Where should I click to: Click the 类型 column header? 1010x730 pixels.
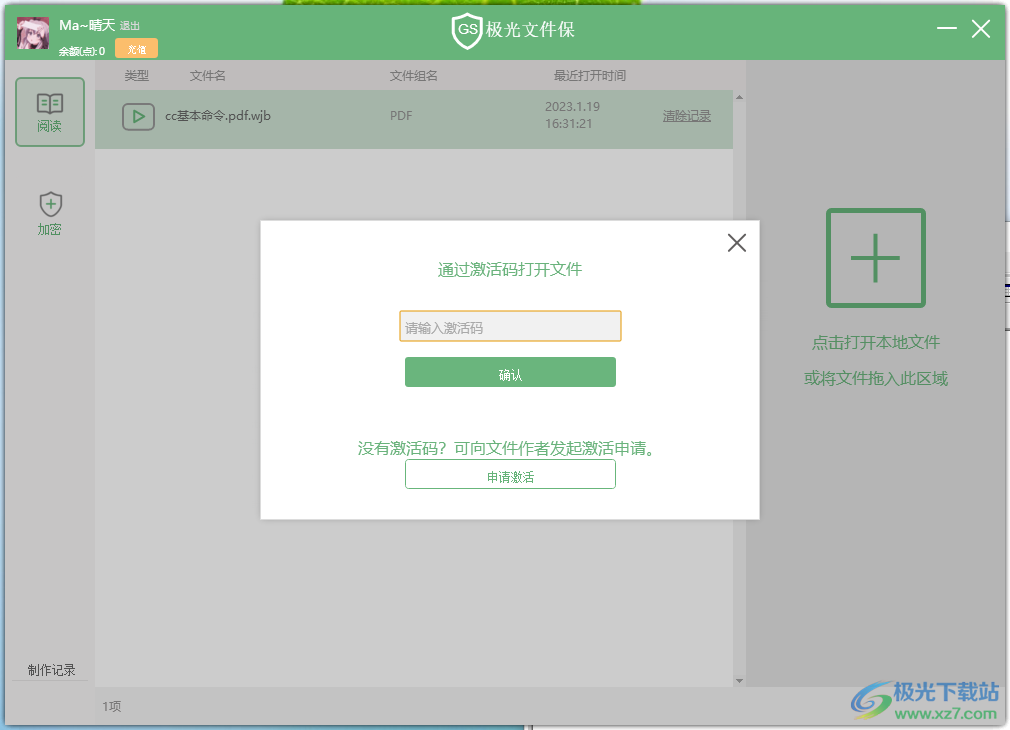click(136, 76)
